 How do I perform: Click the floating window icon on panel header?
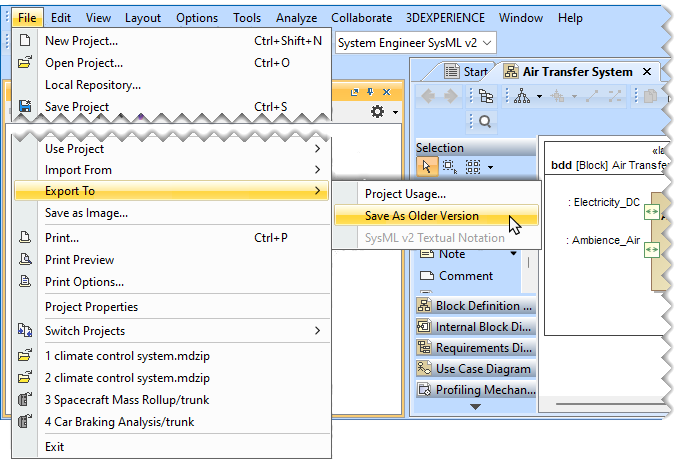coord(354,92)
